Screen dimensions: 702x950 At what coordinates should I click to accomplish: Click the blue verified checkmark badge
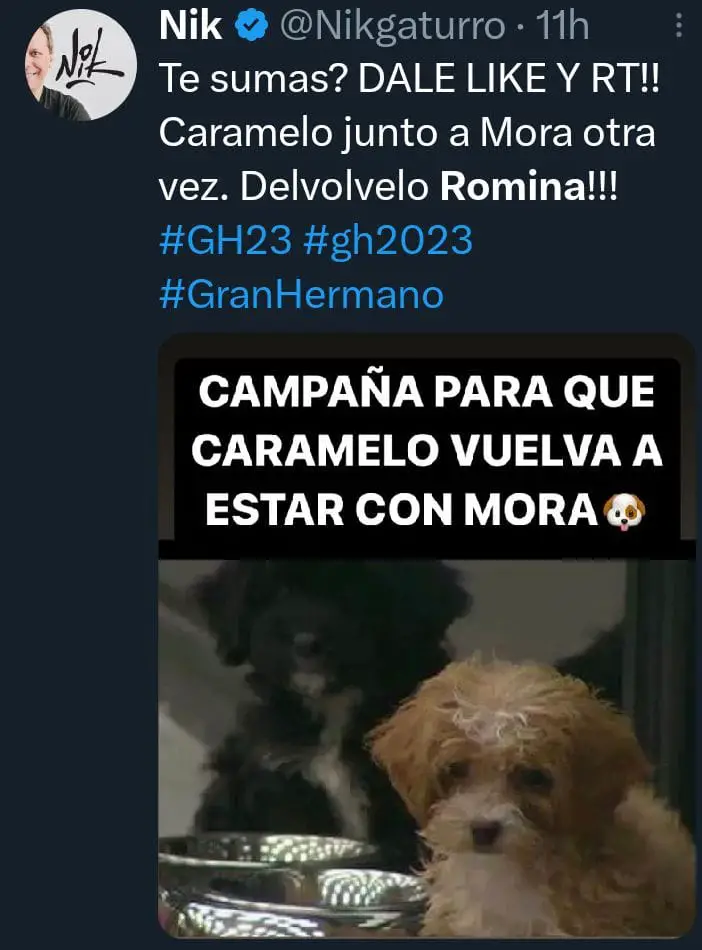[x=251, y=26]
